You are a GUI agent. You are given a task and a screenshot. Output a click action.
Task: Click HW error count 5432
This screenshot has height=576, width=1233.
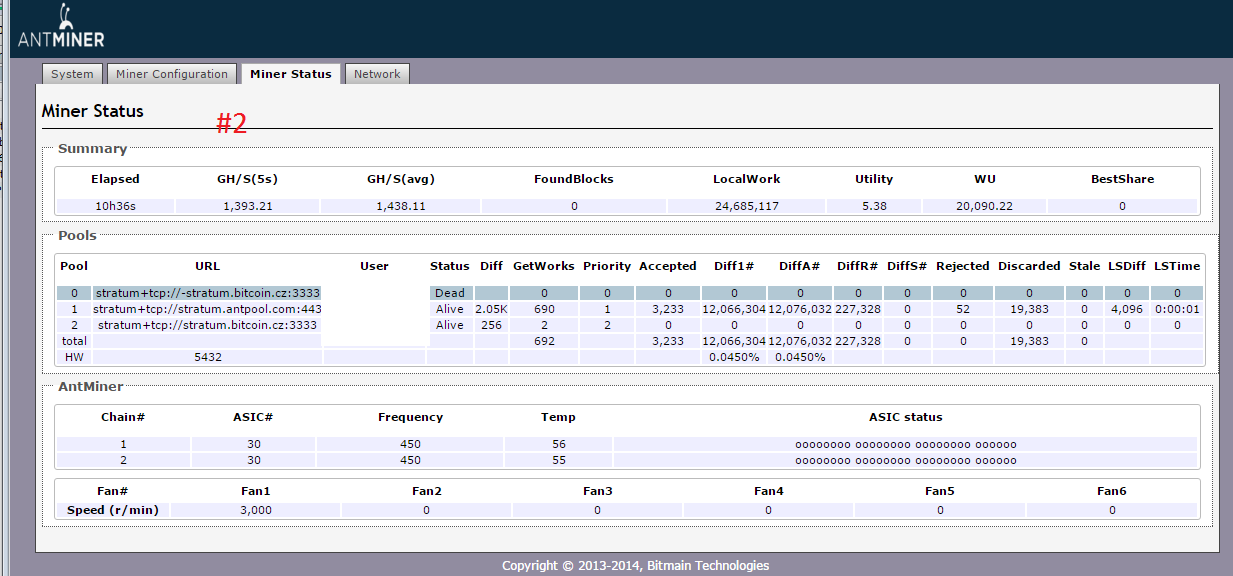point(208,357)
